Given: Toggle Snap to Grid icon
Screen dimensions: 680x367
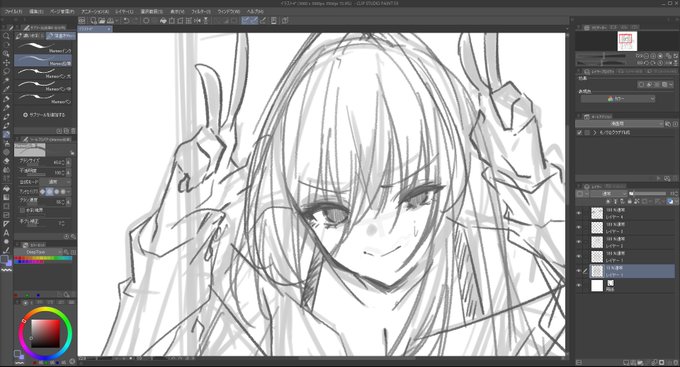Looking at the screenshot, I should click(x=263, y=20).
